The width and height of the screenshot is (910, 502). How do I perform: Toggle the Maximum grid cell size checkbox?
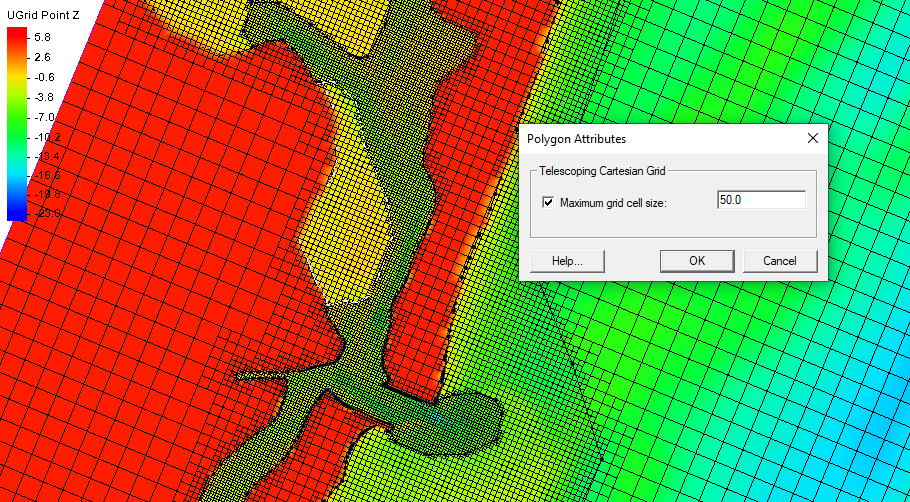click(x=547, y=203)
